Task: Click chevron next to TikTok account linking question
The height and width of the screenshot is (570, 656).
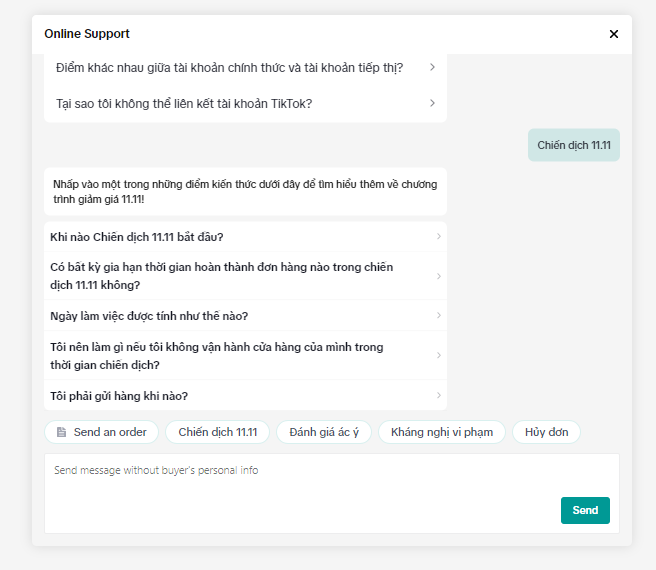Action: click(x=432, y=103)
